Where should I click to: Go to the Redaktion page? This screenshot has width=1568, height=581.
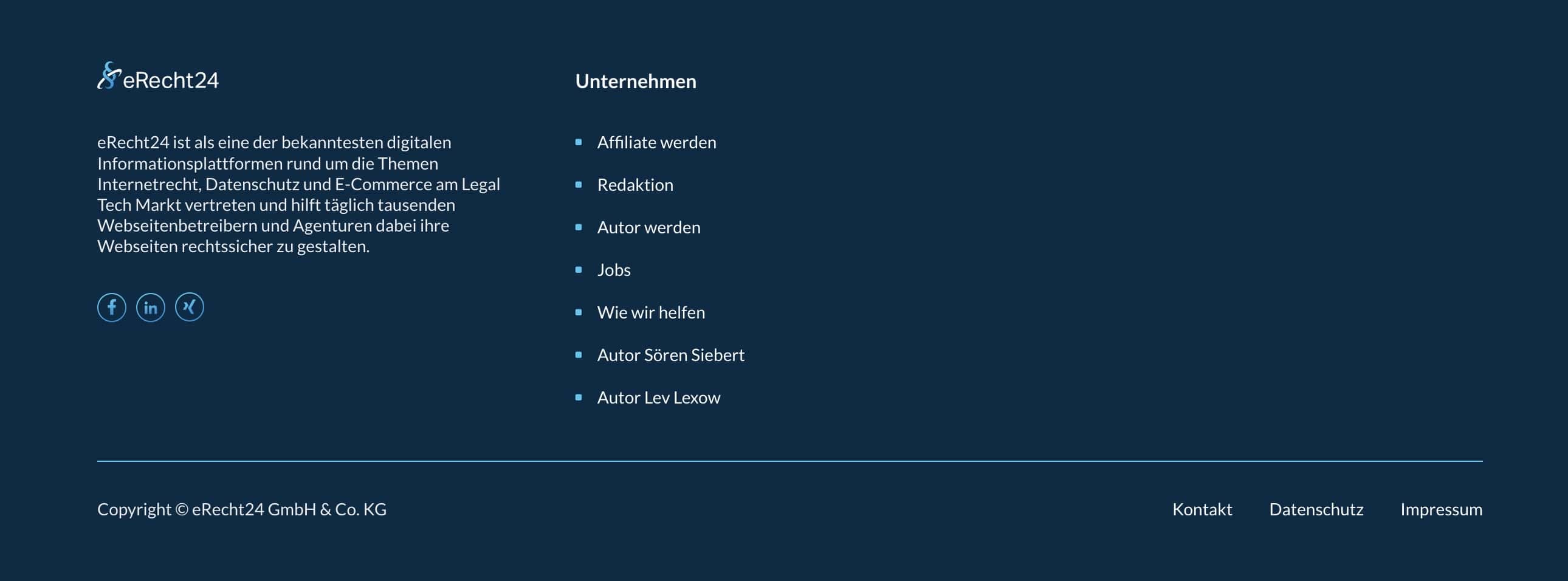pyautogui.click(x=635, y=185)
